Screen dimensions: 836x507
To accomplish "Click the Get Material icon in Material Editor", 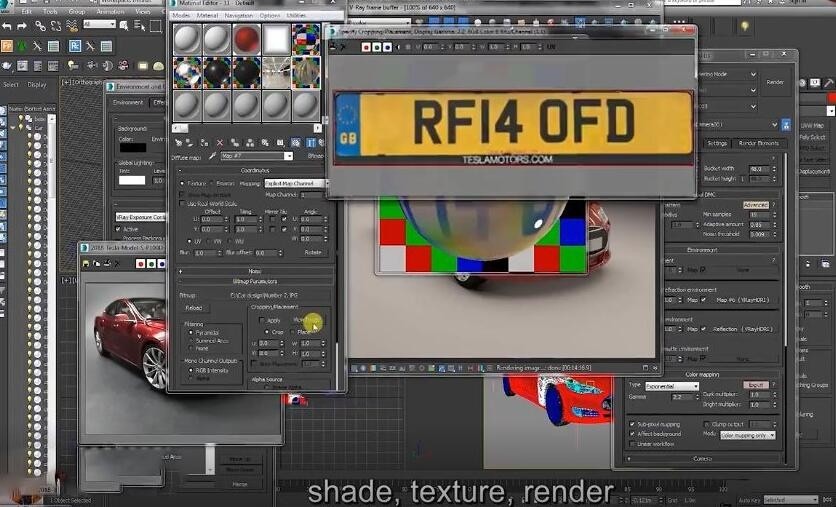I will [x=179, y=142].
